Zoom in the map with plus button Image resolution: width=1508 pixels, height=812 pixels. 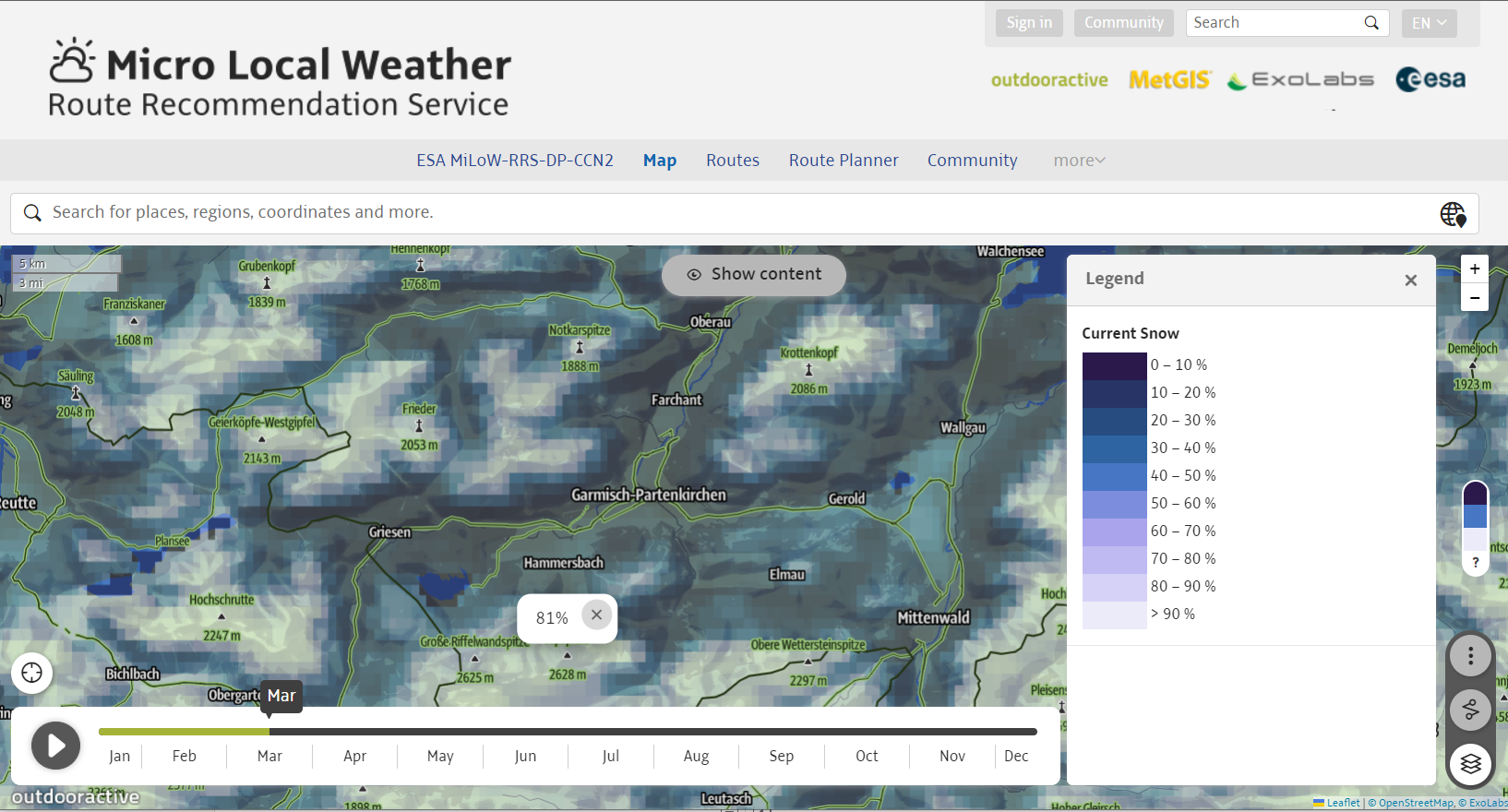tap(1475, 269)
